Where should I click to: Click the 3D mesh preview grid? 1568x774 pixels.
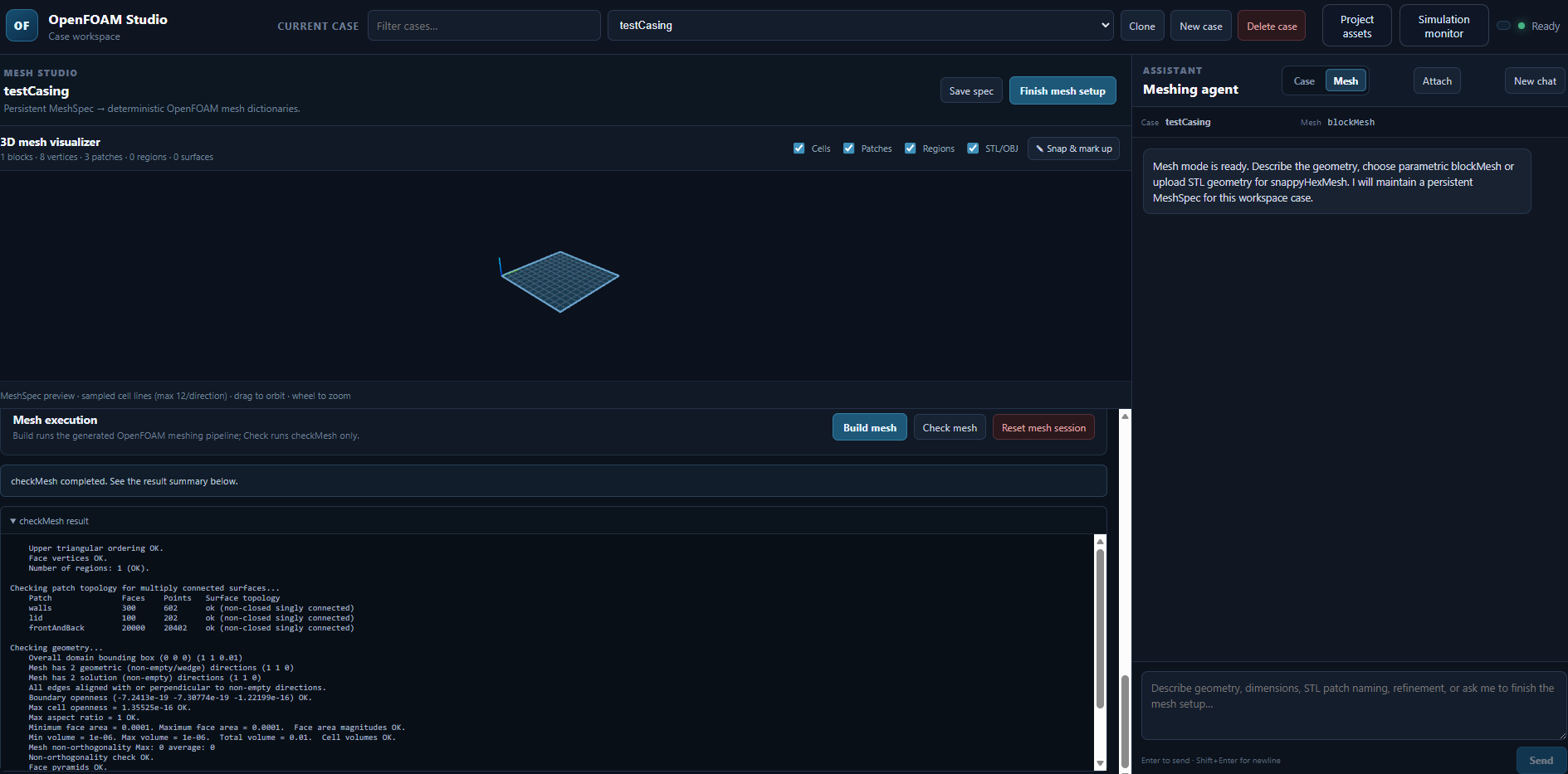coord(560,281)
